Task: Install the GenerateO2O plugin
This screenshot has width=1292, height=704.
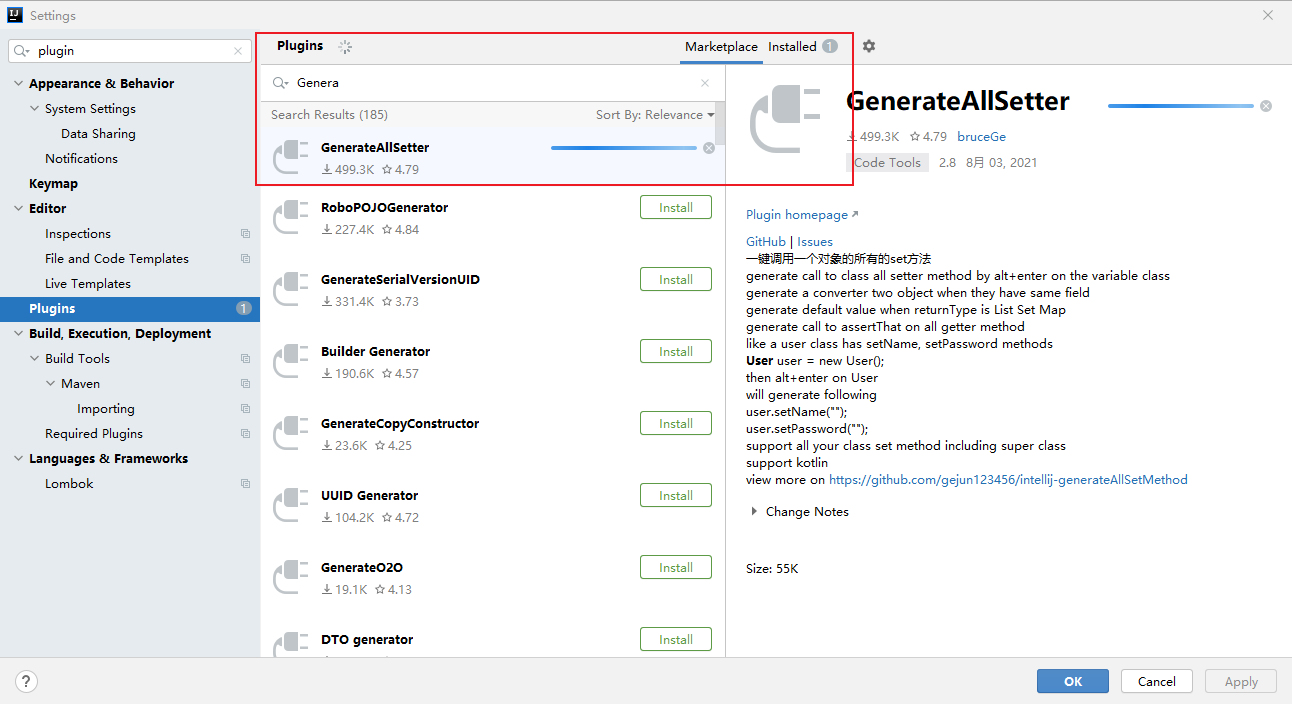Action: [676, 568]
